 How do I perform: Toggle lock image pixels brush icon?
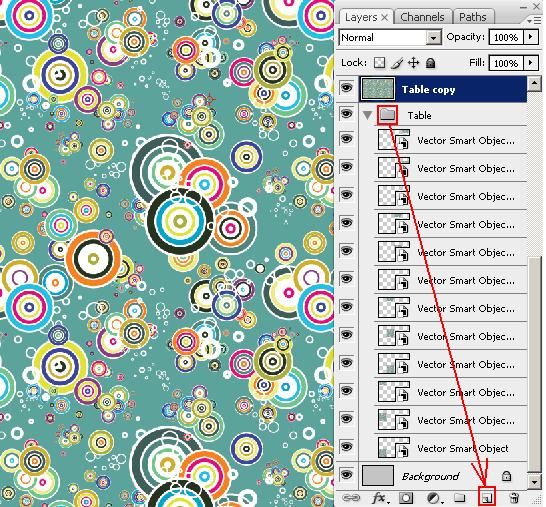397,63
